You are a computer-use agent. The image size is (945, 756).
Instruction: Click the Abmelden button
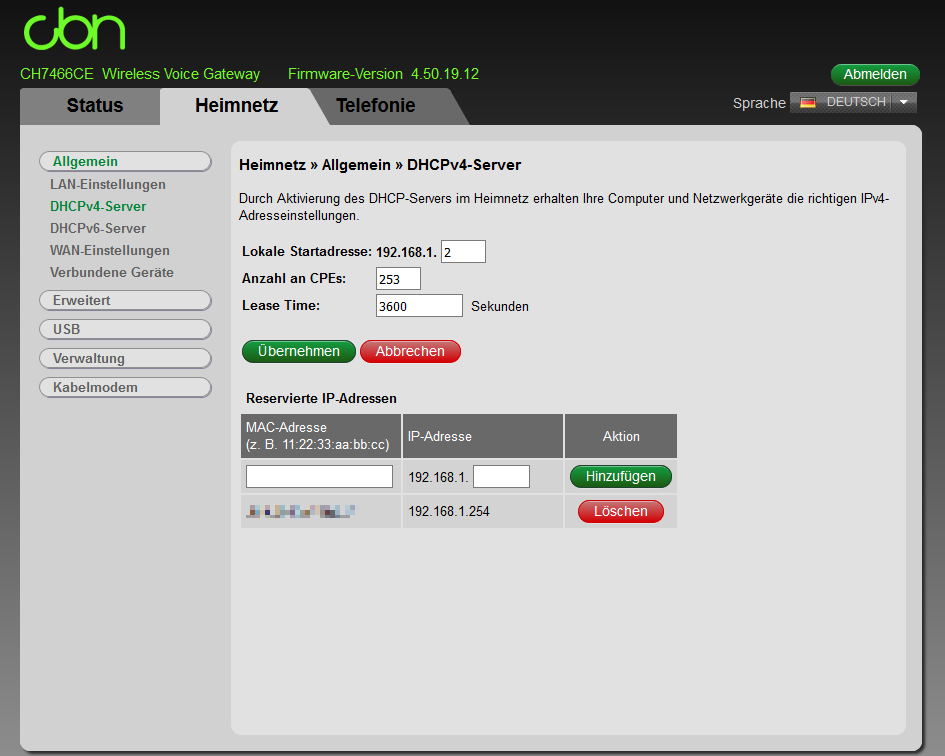(875, 74)
